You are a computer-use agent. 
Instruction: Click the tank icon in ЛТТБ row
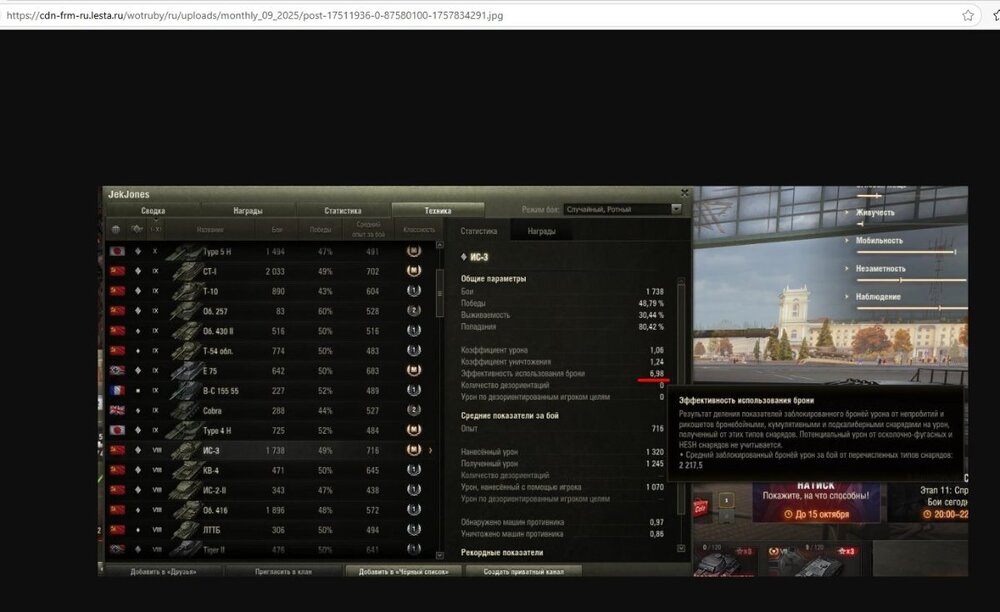pyautogui.click(x=184, y=529)
